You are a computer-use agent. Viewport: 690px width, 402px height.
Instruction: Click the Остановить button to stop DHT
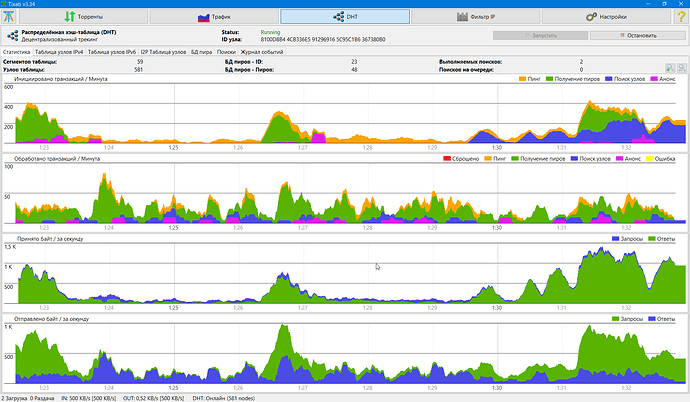tap(638, 36)
